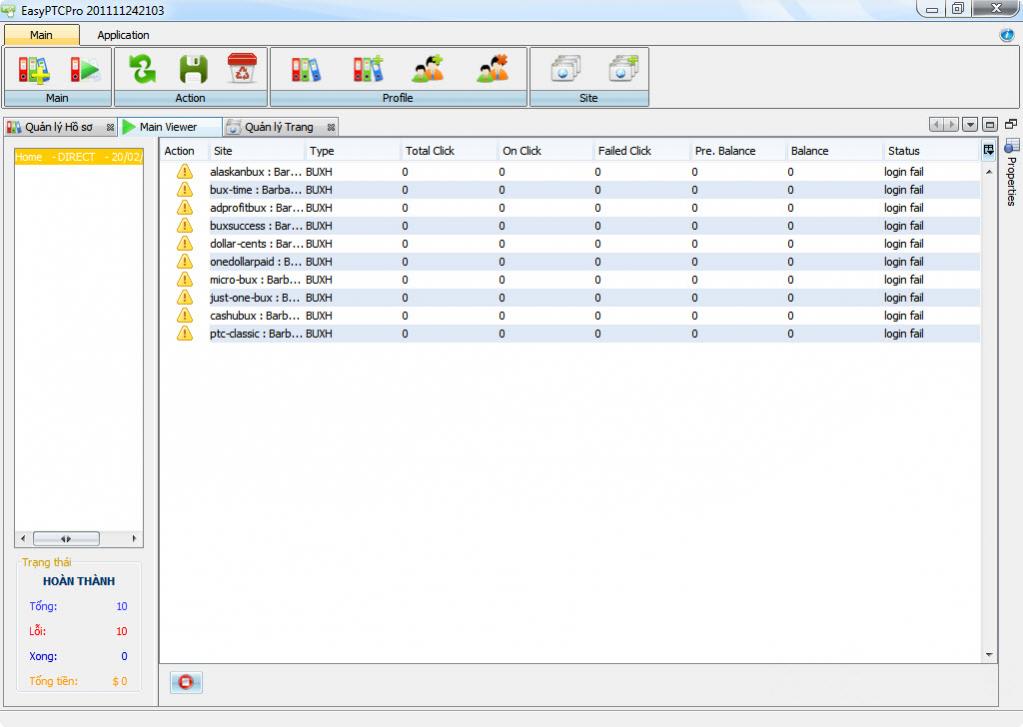This screenshot has width=1023, height=727.
Task: Sort by the Failed Click column header
Action: (x=625, y=151)
